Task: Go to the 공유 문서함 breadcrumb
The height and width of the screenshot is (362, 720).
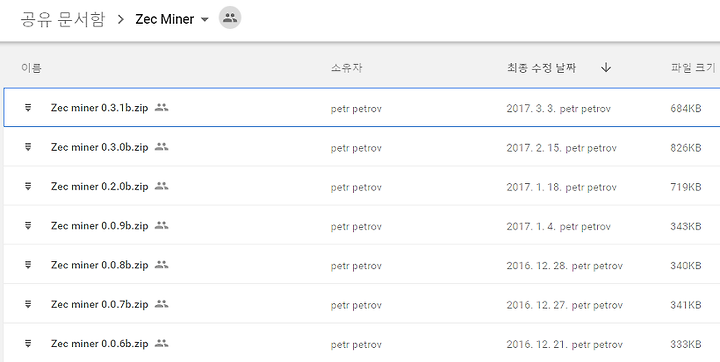Action: coord(63,19)
